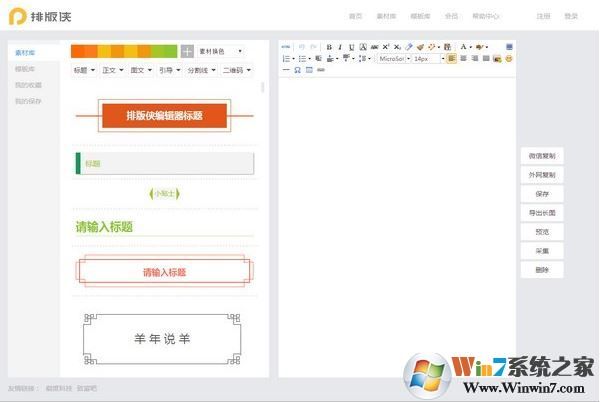Click the text background color icon

point(479,47)
